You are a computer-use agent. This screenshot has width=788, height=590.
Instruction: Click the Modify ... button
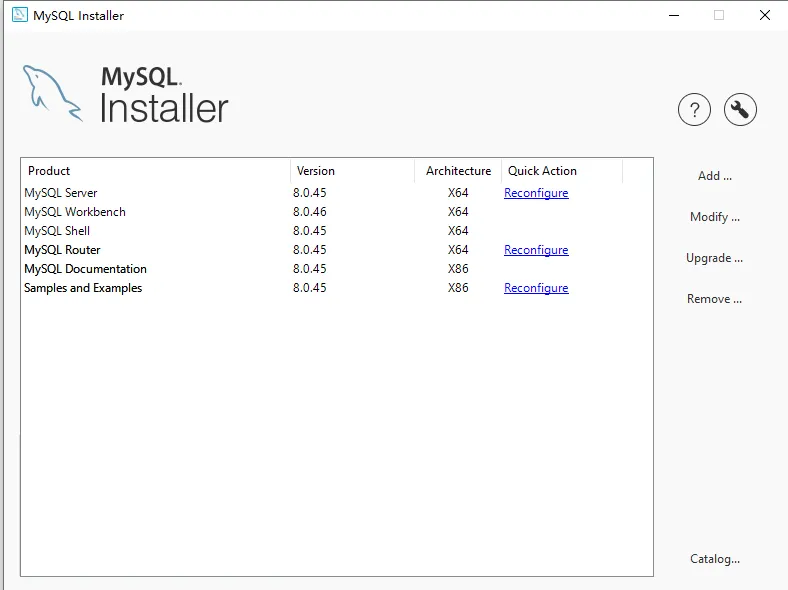point(715,217)
